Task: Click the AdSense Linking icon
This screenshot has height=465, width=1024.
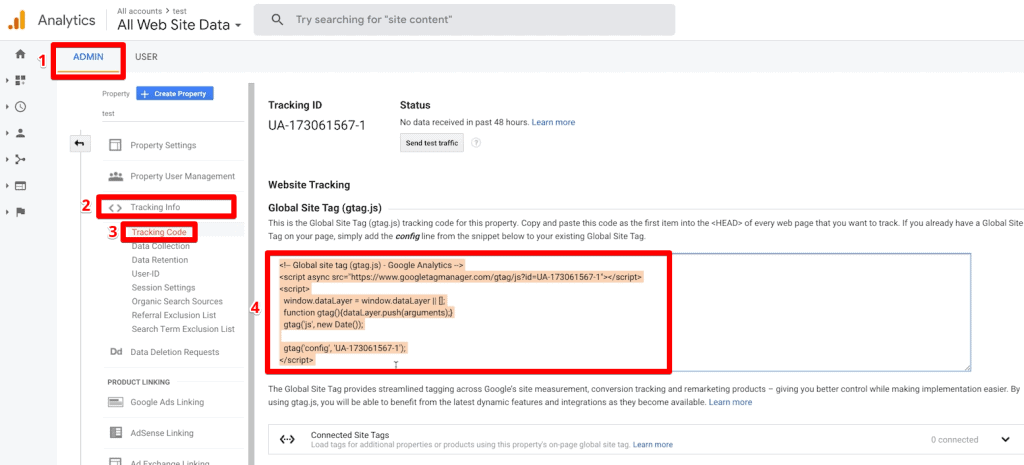Action: [x=116, y=433]
